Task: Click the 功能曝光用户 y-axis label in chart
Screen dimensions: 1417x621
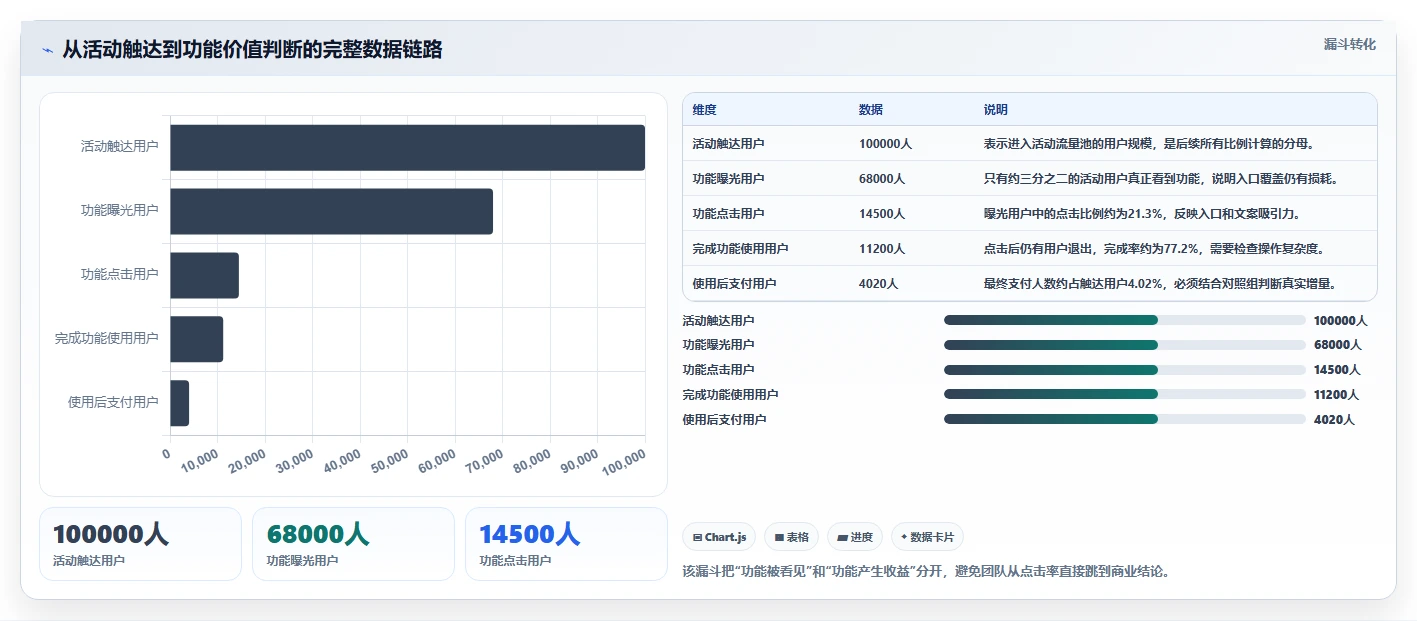Action: (x=120, y=211)
